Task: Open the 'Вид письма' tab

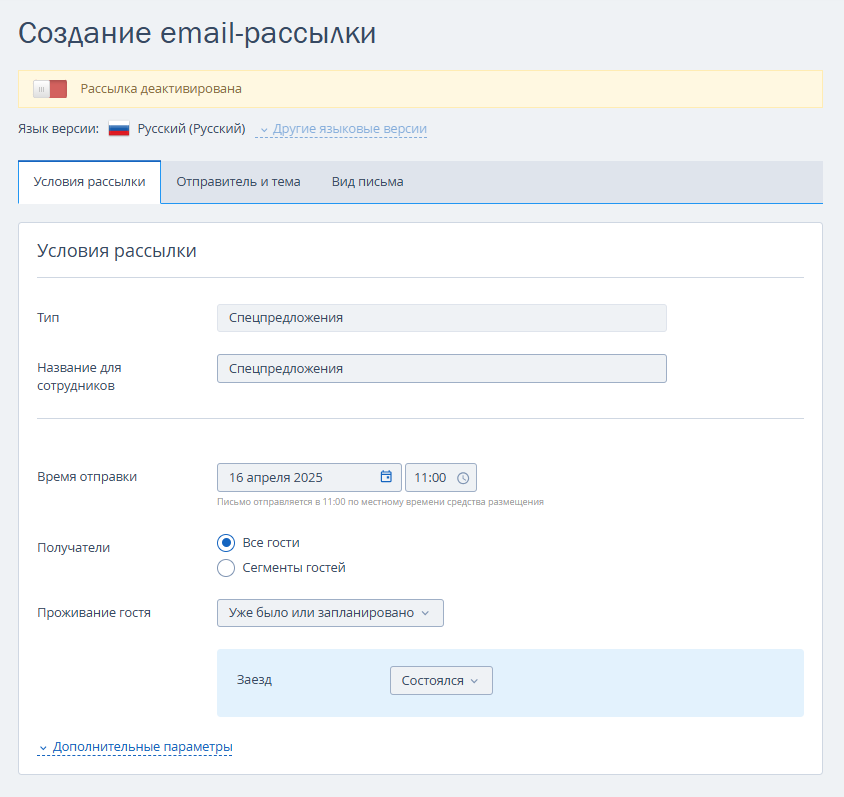Action: 367,182
